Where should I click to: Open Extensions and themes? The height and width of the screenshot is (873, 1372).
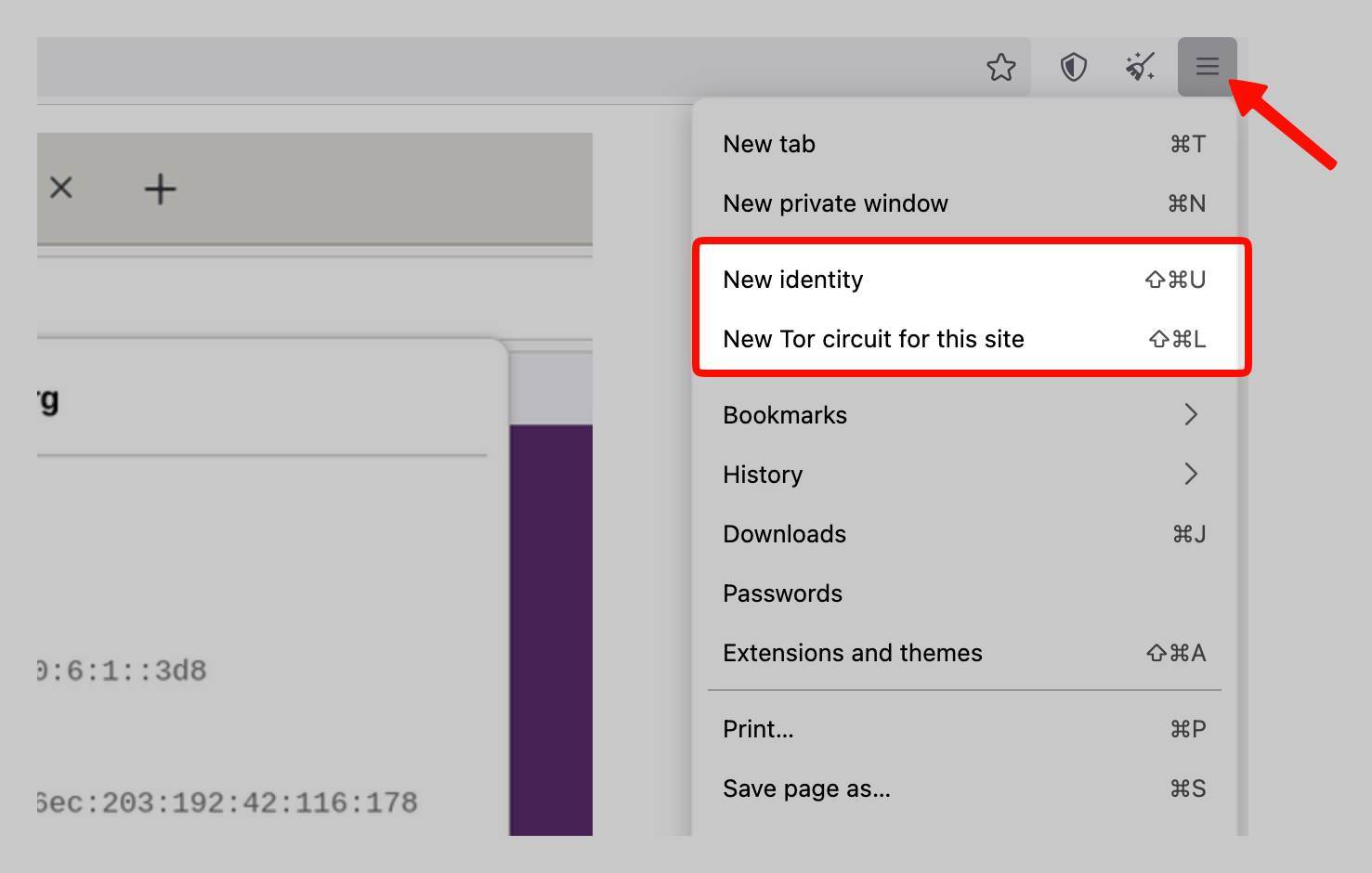pos(852,653)
